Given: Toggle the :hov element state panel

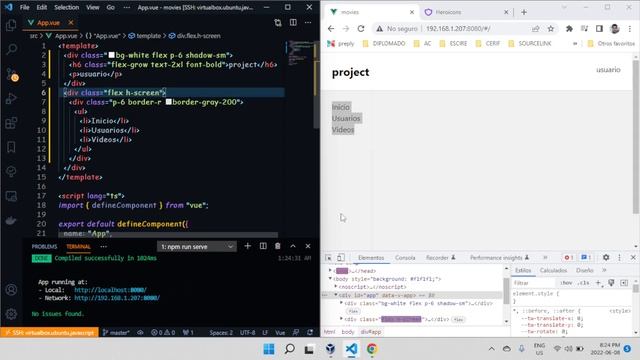Looking at the screenshot, I should (x=566, y=283).
